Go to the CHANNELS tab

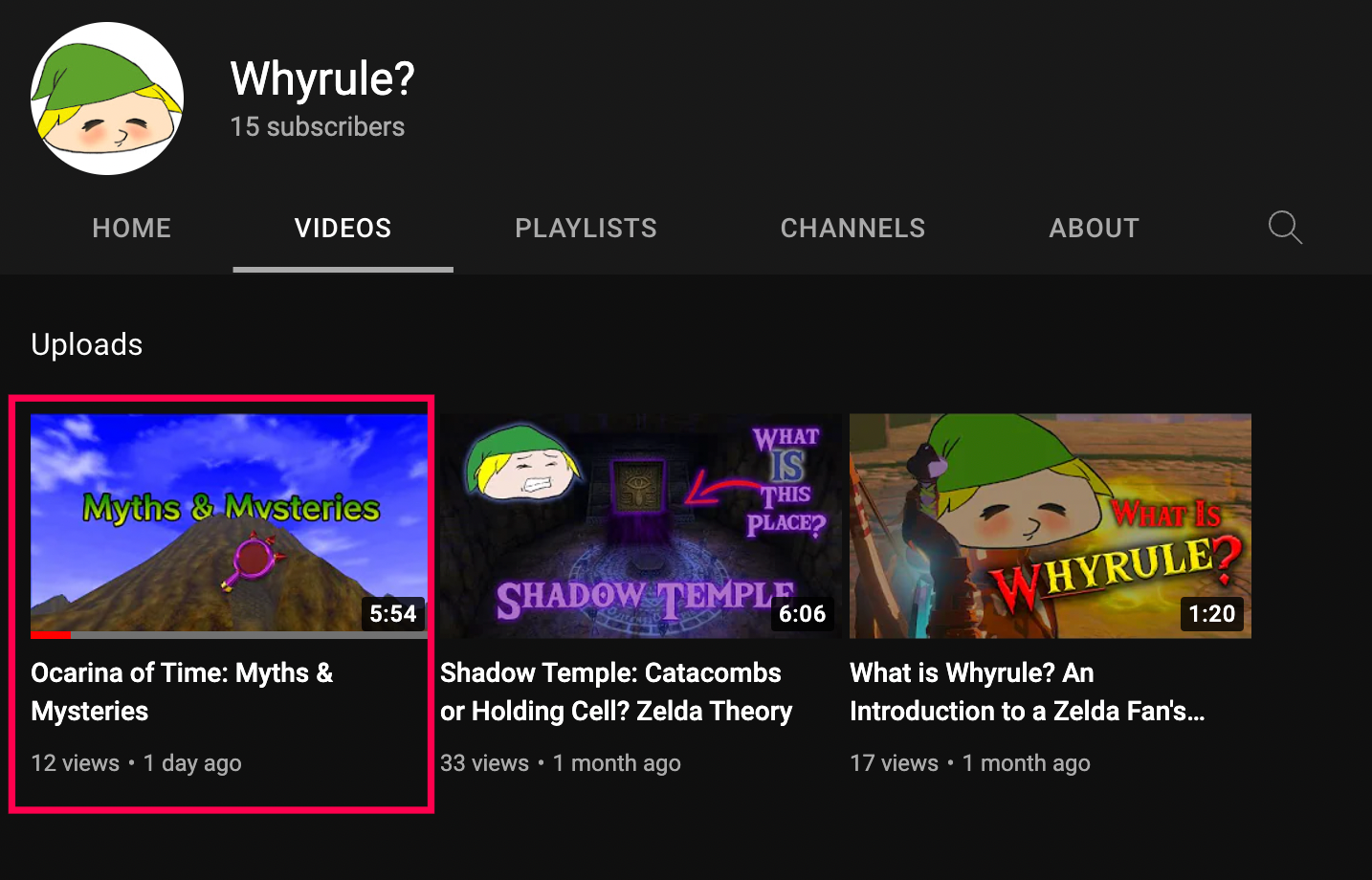coord(852,228)
